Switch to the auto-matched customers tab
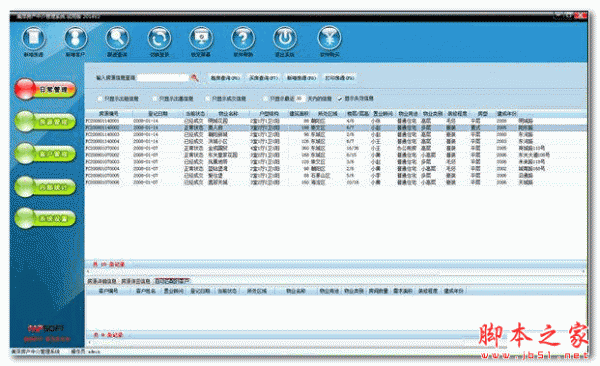Screen dimensions: 600x366 (x=172, y=281)
